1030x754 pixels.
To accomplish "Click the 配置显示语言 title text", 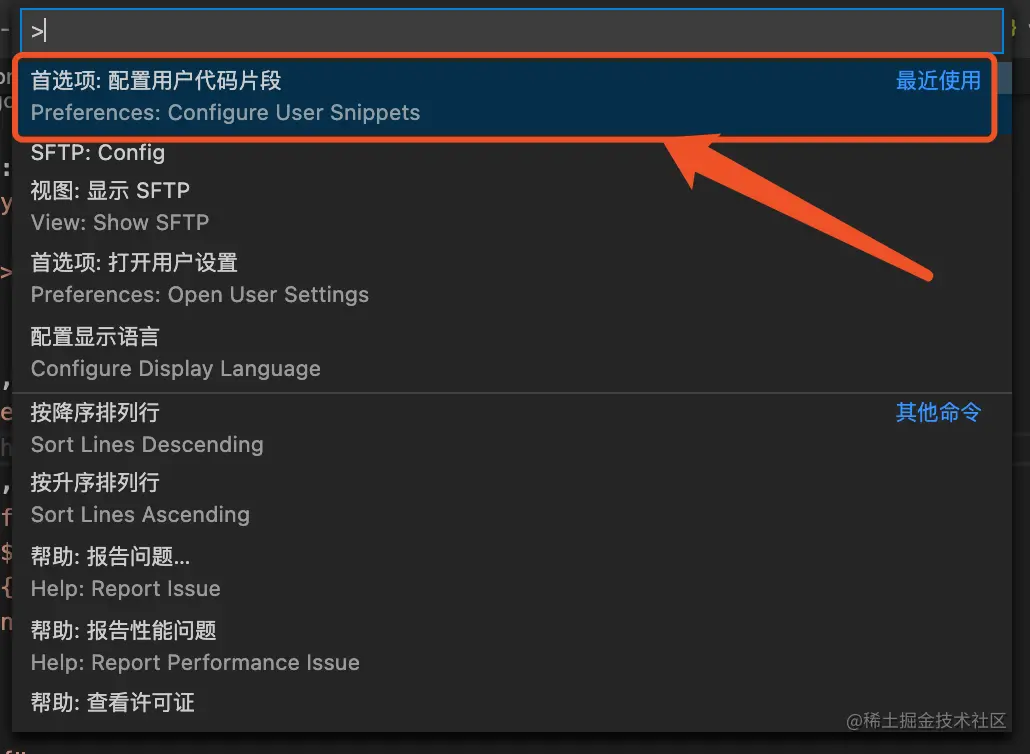I will (x=95, y=337).
